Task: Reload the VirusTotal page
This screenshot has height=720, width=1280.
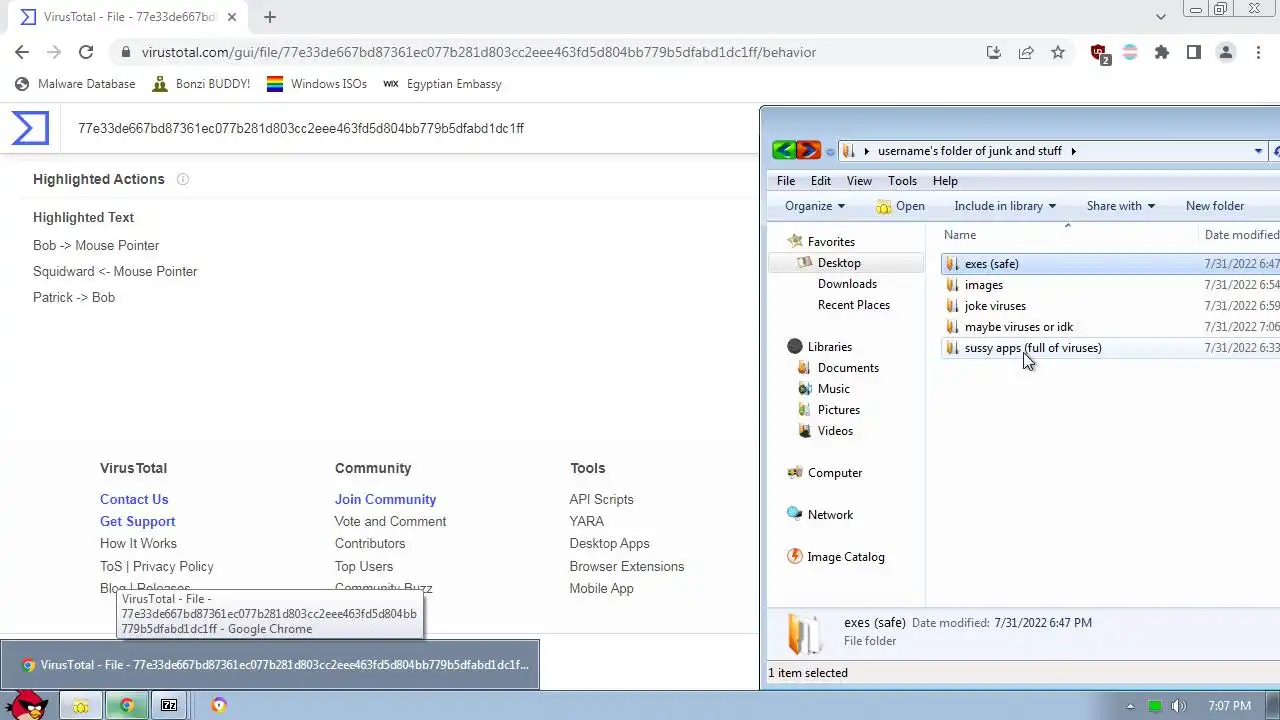Action: coord(86,52)
